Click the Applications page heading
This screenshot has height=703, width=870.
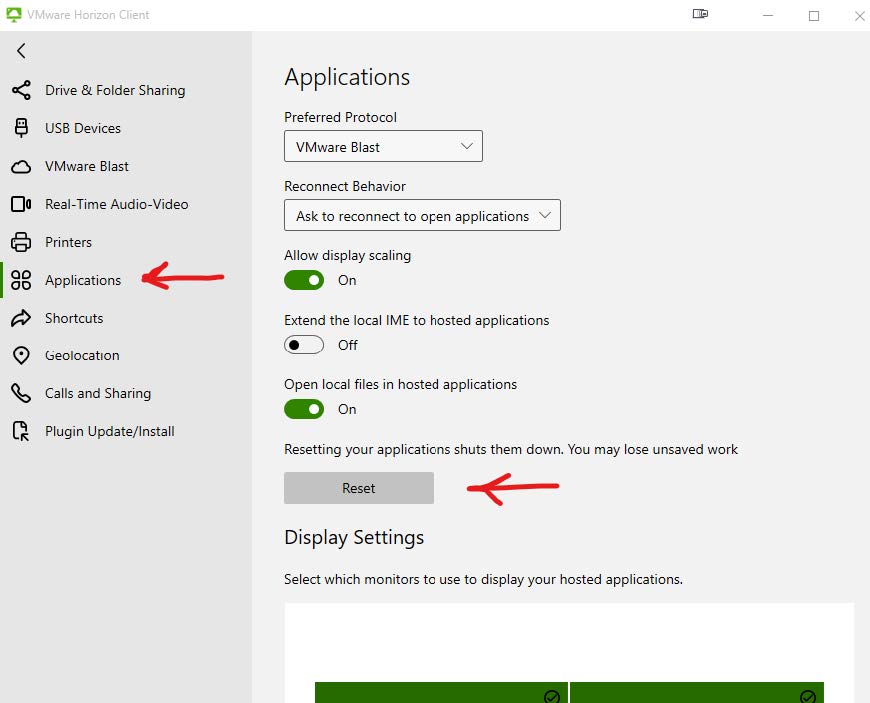tap(347, 77)
